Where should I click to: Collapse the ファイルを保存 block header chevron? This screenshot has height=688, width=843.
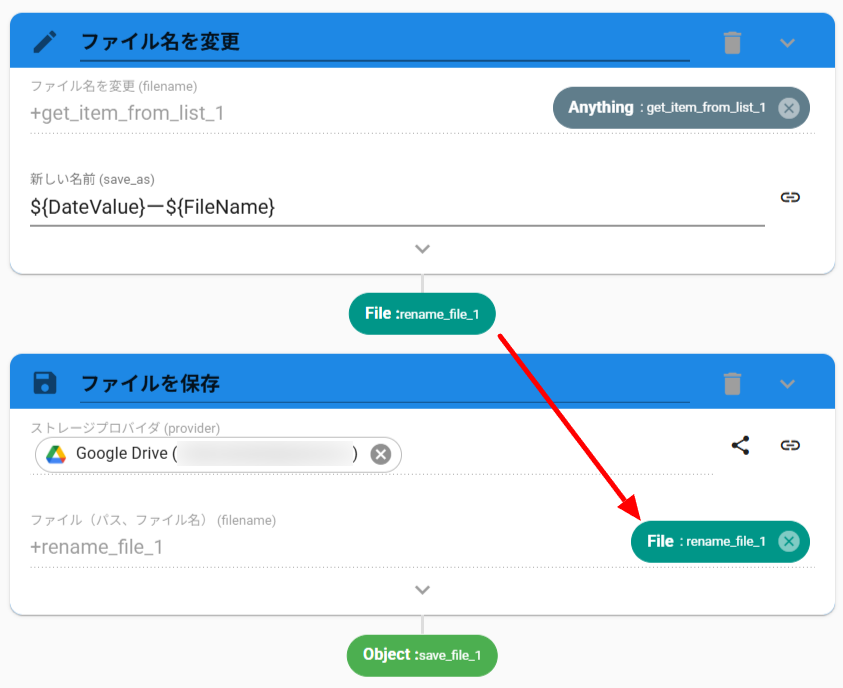point(788,383)
